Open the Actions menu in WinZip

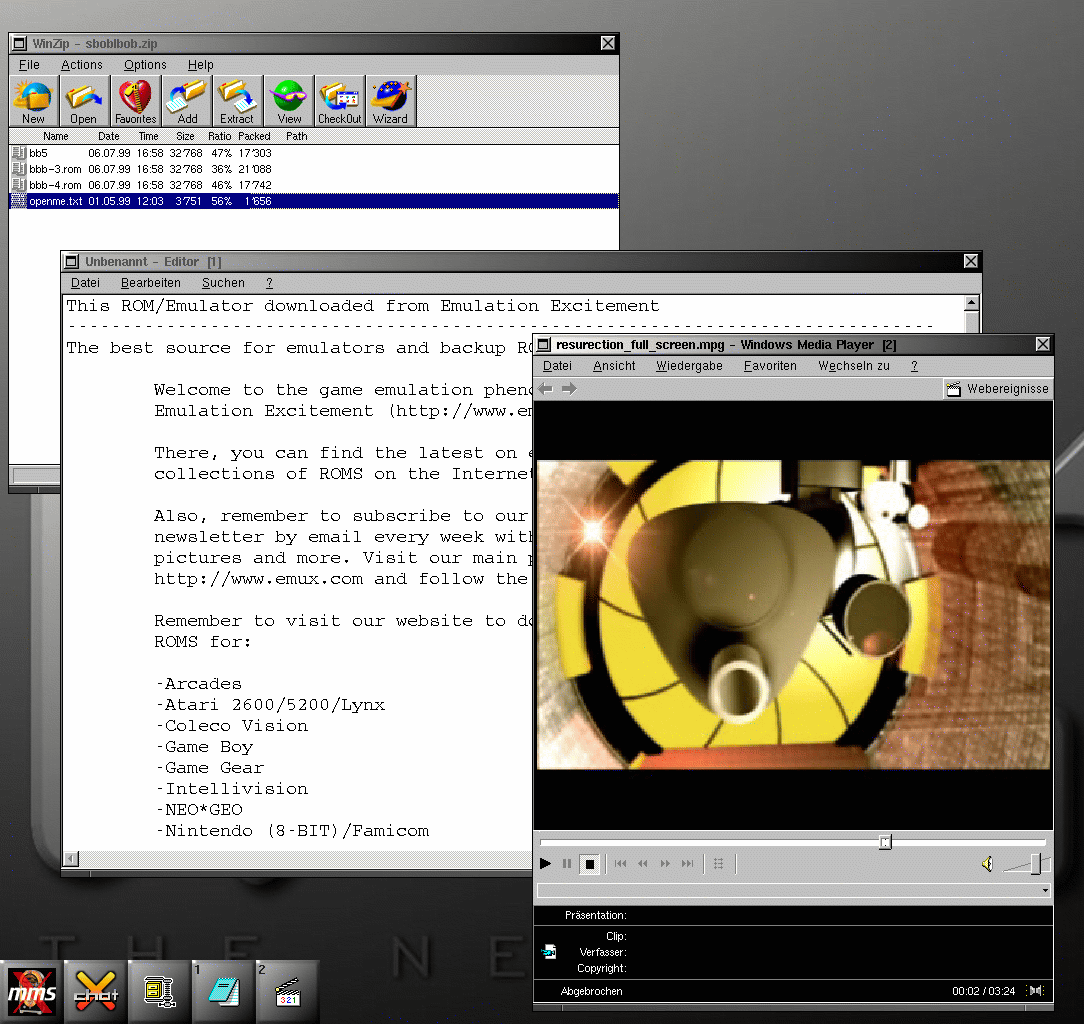point(81,65)
